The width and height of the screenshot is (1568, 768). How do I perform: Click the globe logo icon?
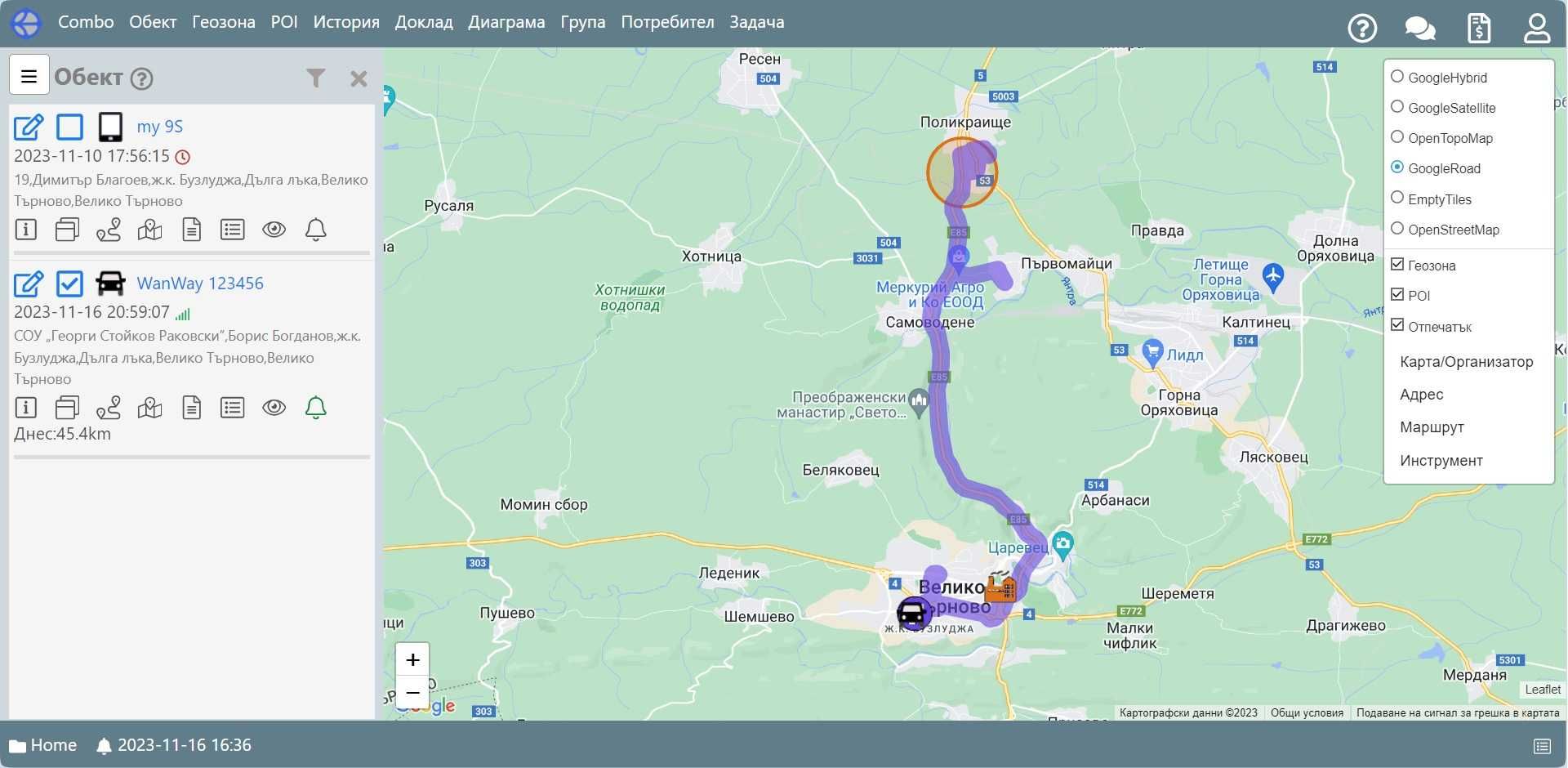pyautogui.click(x=26, y=23)
